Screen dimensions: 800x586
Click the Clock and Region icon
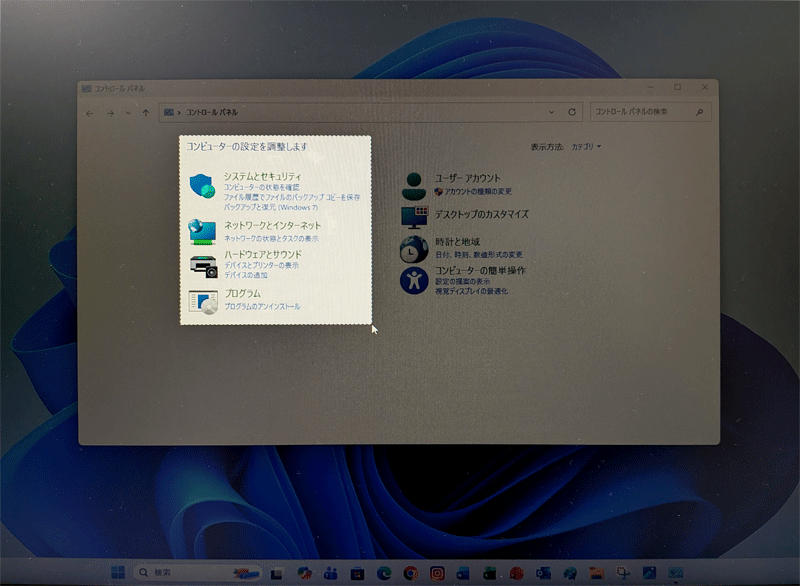(414, 248)
